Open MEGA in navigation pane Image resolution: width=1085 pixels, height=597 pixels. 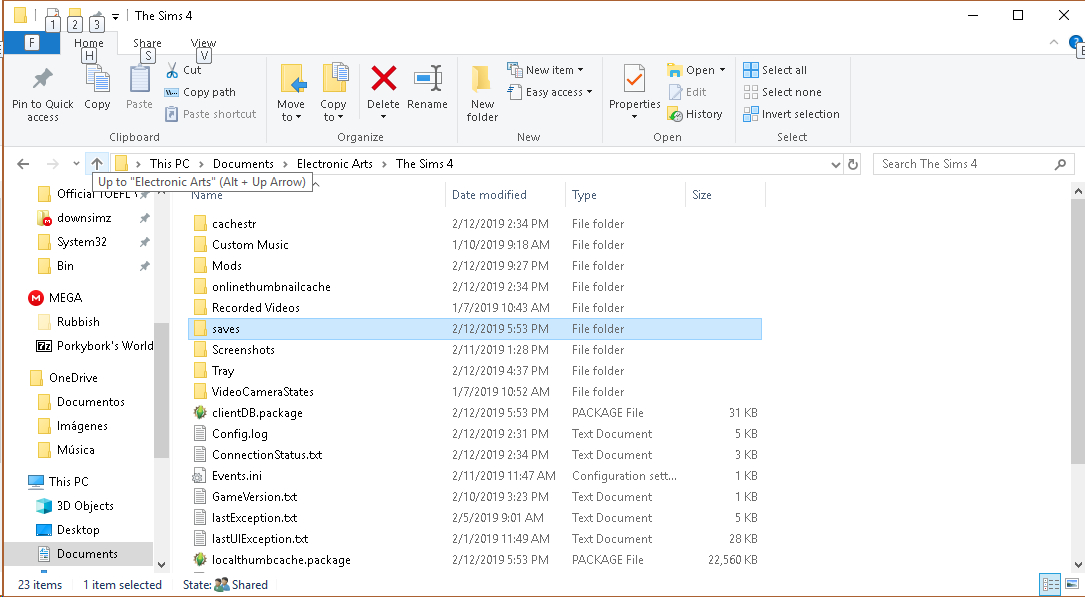pos(55,297)
